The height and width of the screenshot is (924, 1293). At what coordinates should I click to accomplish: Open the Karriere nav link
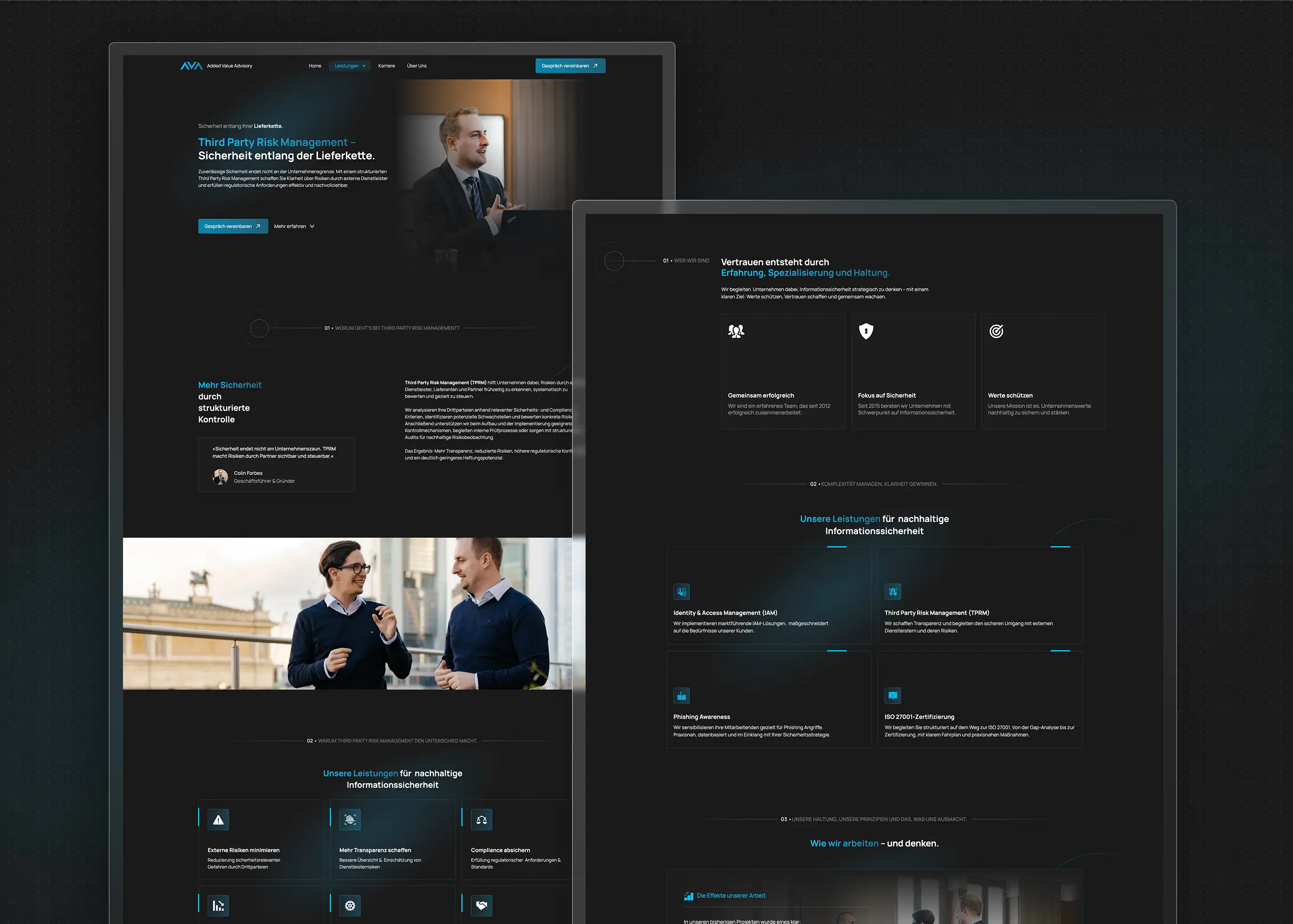click(x=386, y=66)
